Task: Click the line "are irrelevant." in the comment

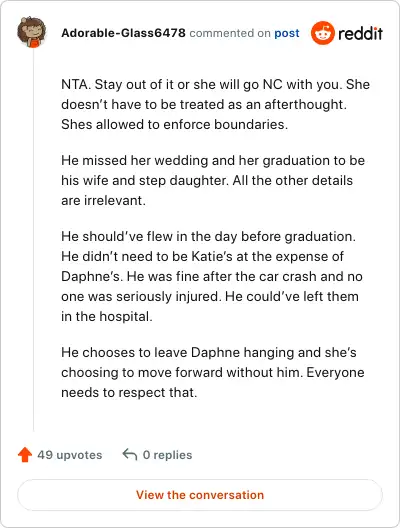Action: 103,201
